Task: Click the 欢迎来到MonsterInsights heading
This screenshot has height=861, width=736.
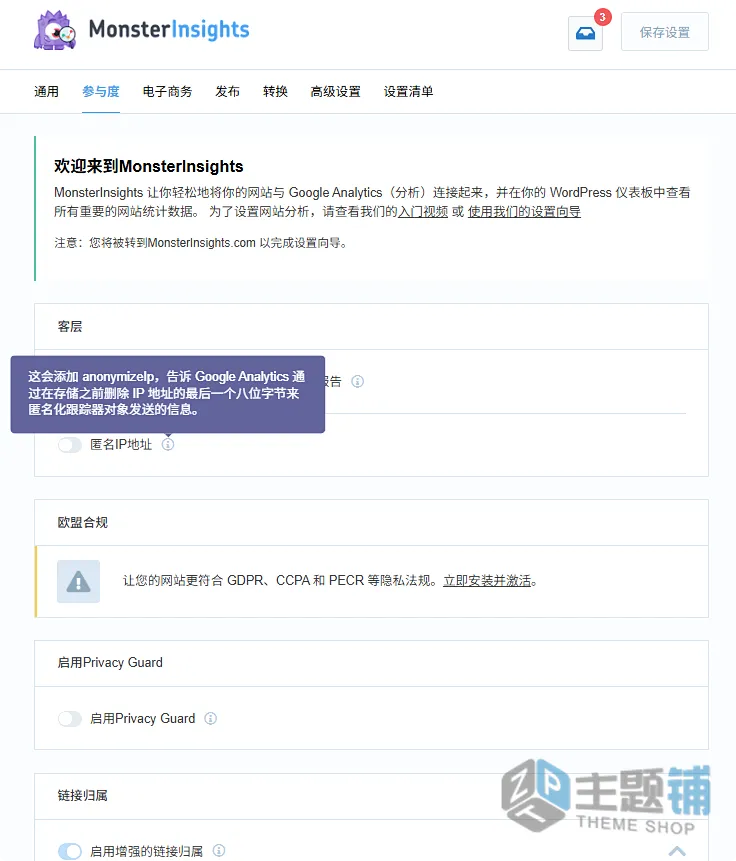Action: click(148, 166)
